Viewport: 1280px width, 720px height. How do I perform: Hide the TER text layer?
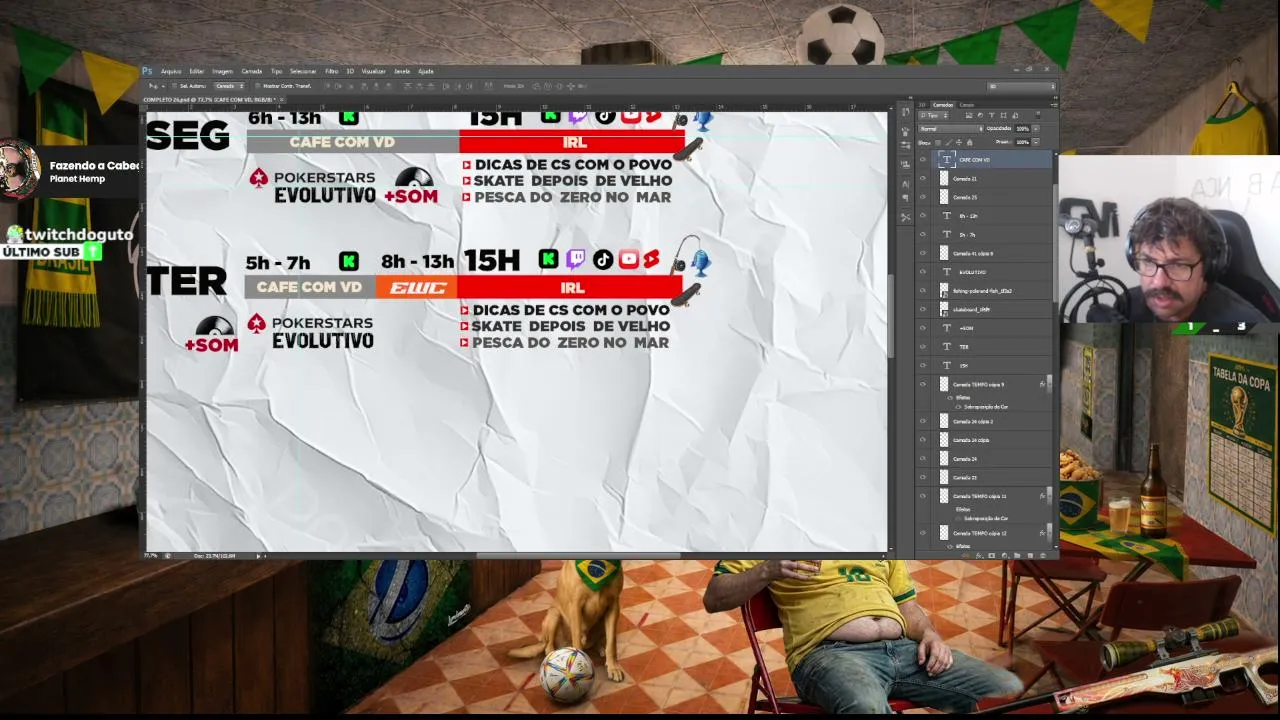[x=923, y=347]
